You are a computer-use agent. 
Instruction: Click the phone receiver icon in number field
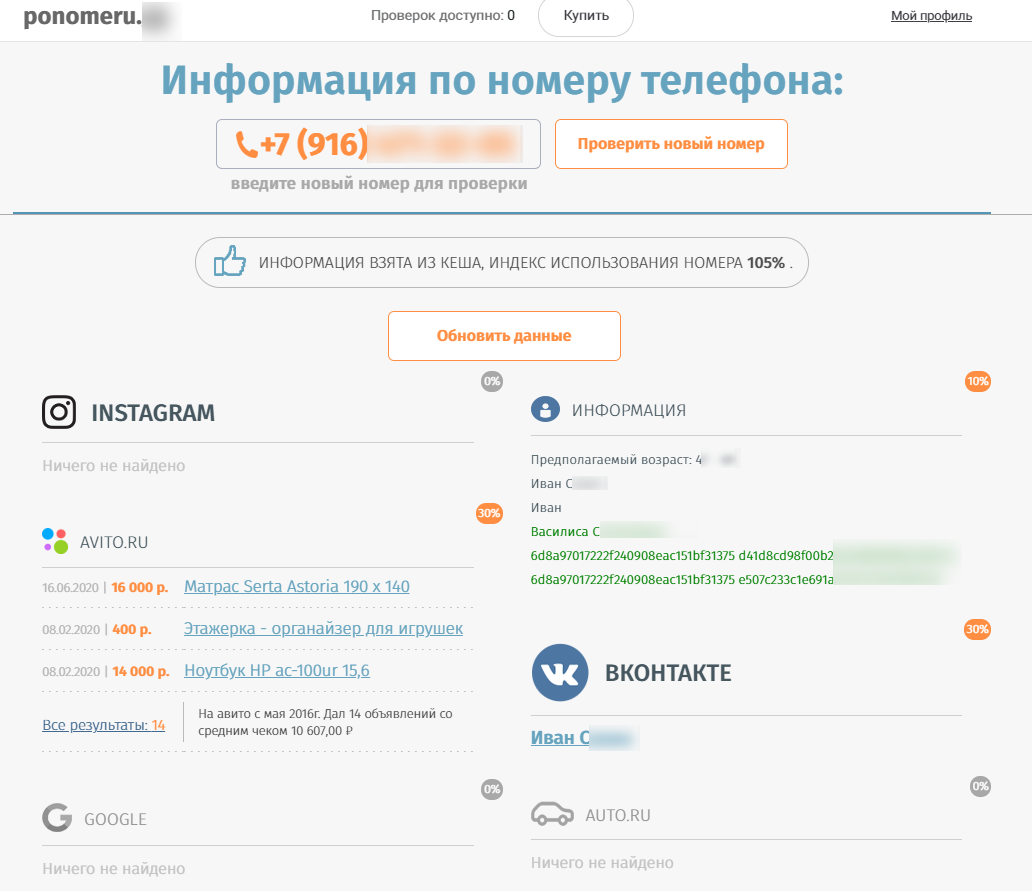coord(248,142)
